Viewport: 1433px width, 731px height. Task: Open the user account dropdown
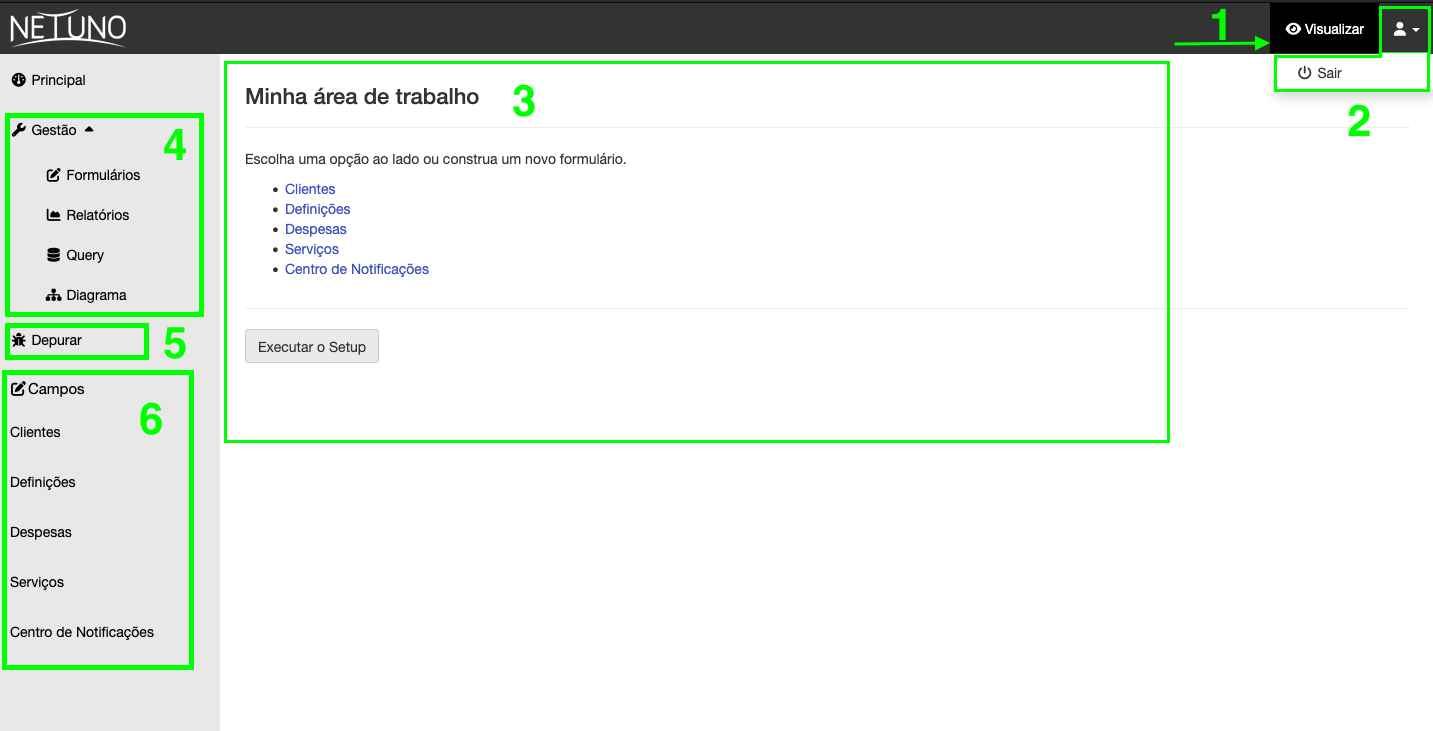coord(1406,29)
